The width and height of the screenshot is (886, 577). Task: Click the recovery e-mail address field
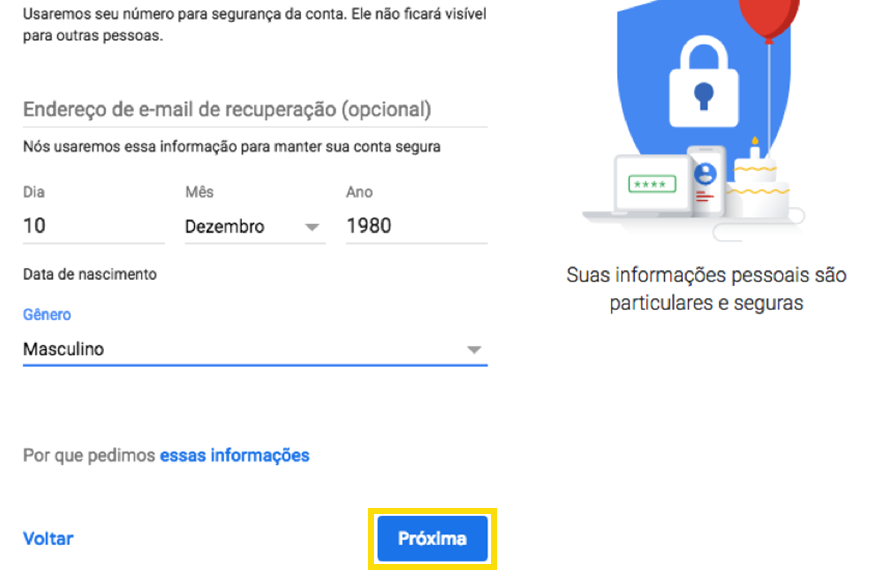[255, 109]
